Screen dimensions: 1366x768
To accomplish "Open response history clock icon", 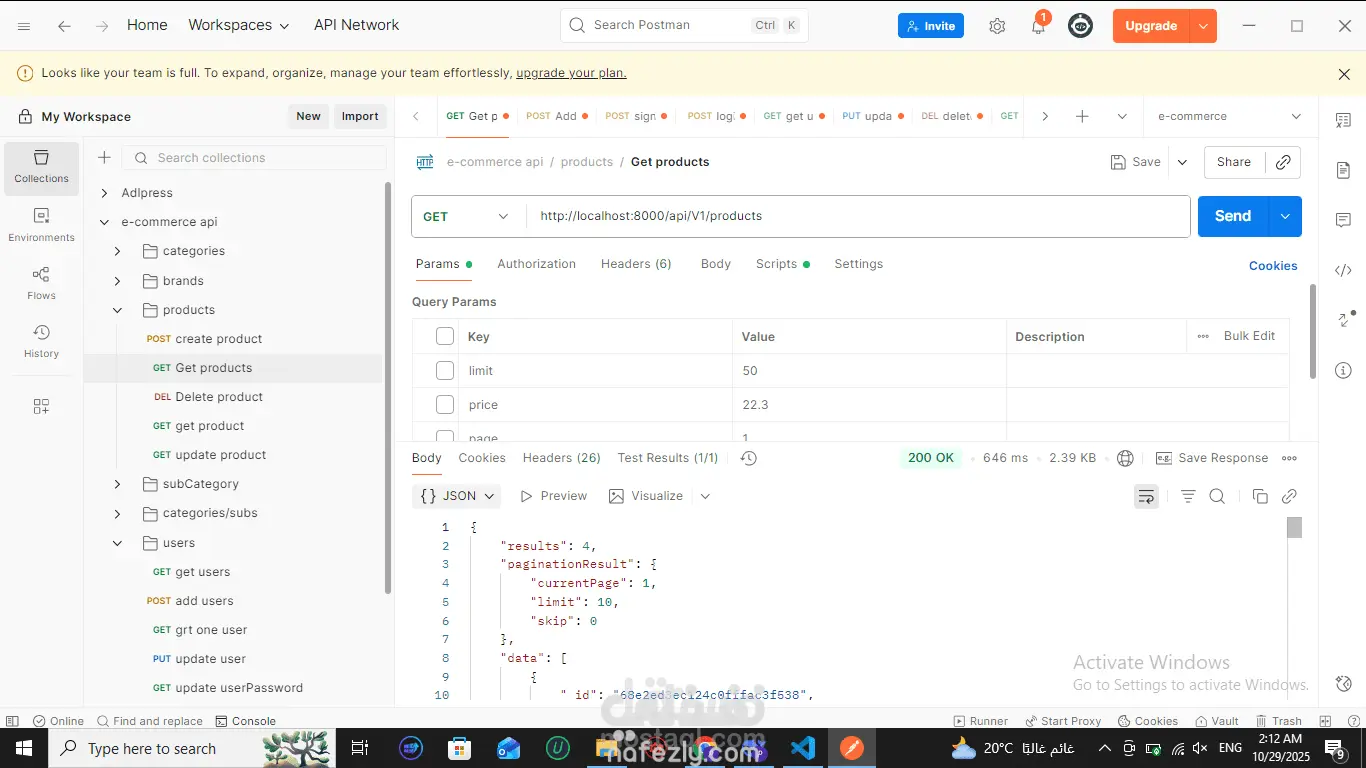I will coord(749,458).
